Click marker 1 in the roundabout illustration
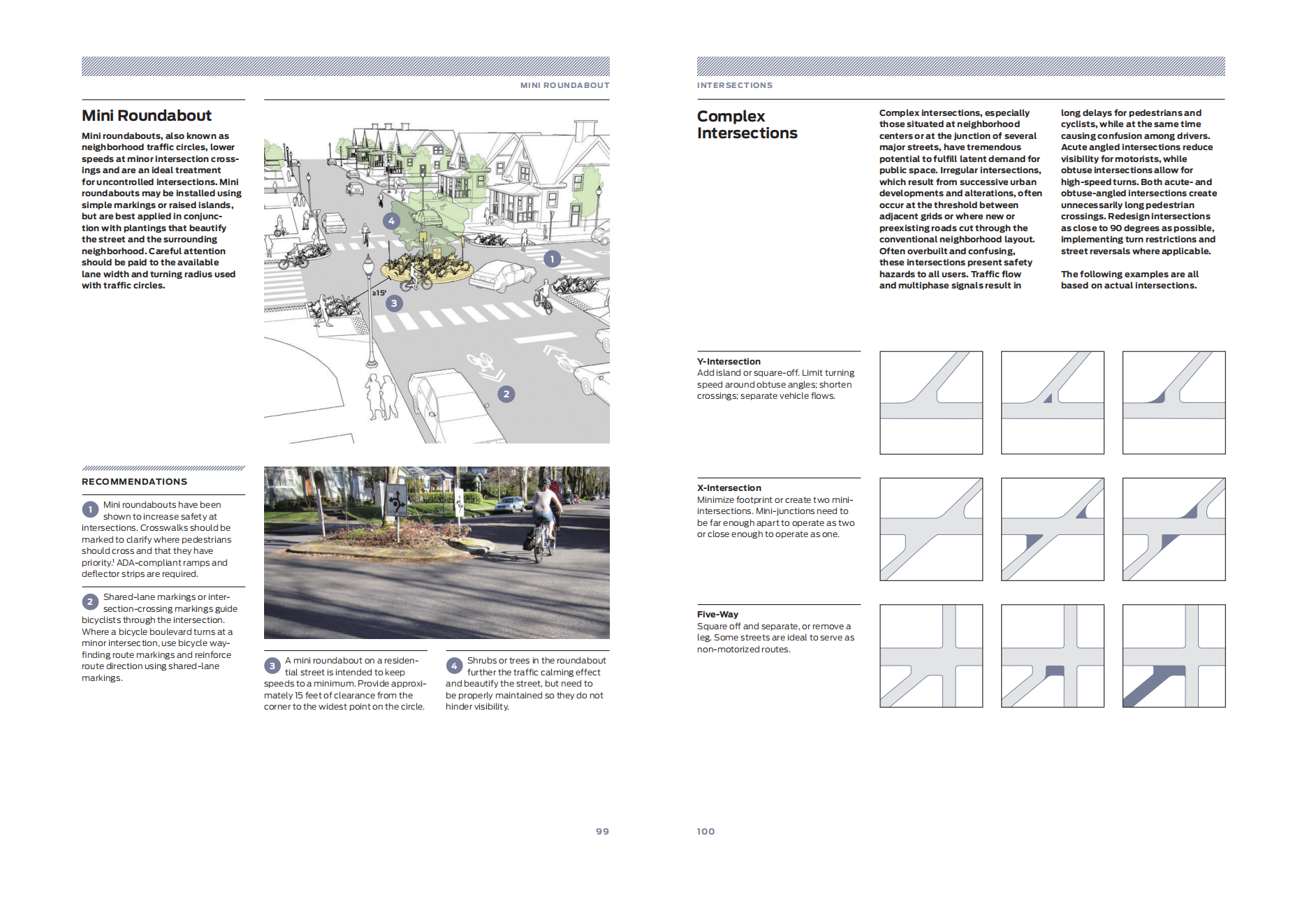Viewport: 1307px width, 924px height. [x=552, y=259]
